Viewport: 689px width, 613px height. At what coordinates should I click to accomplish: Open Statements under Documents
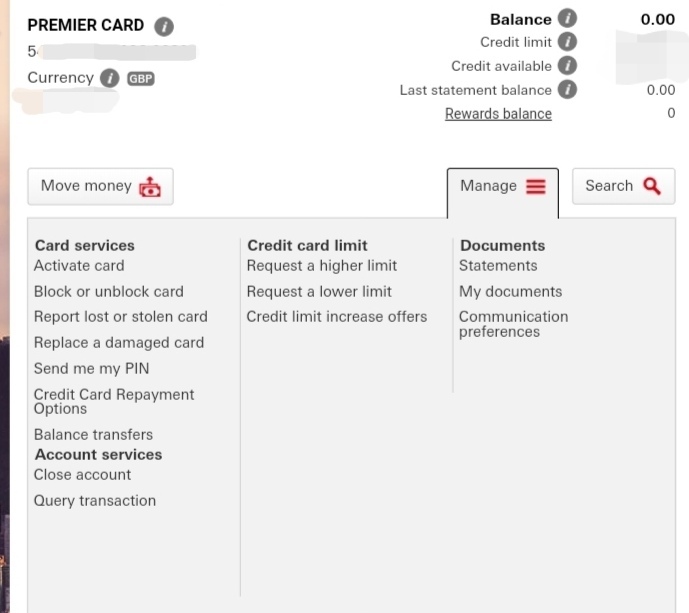click(x=498, y=266)
